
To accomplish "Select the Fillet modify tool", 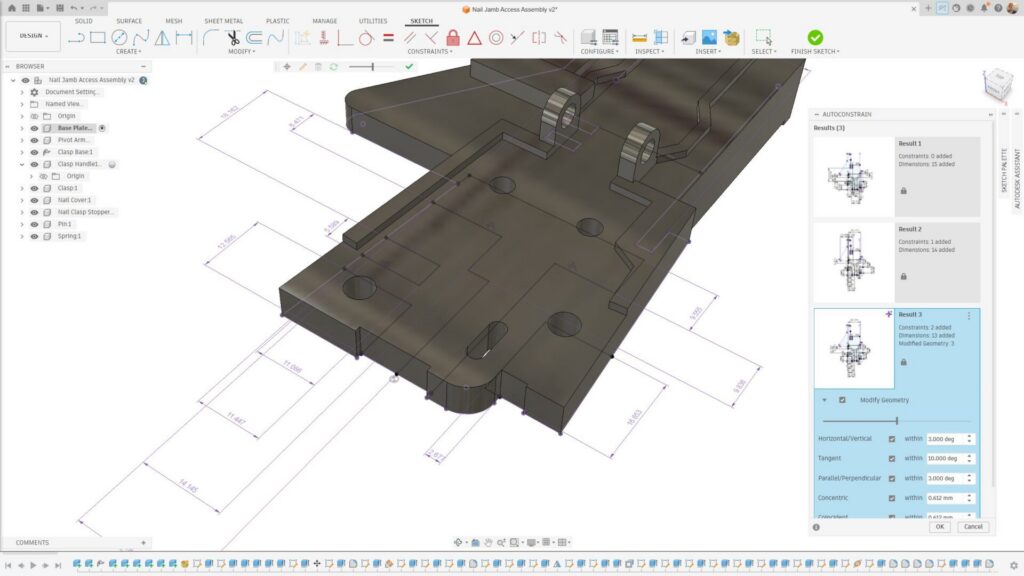I will click(211, 38).
